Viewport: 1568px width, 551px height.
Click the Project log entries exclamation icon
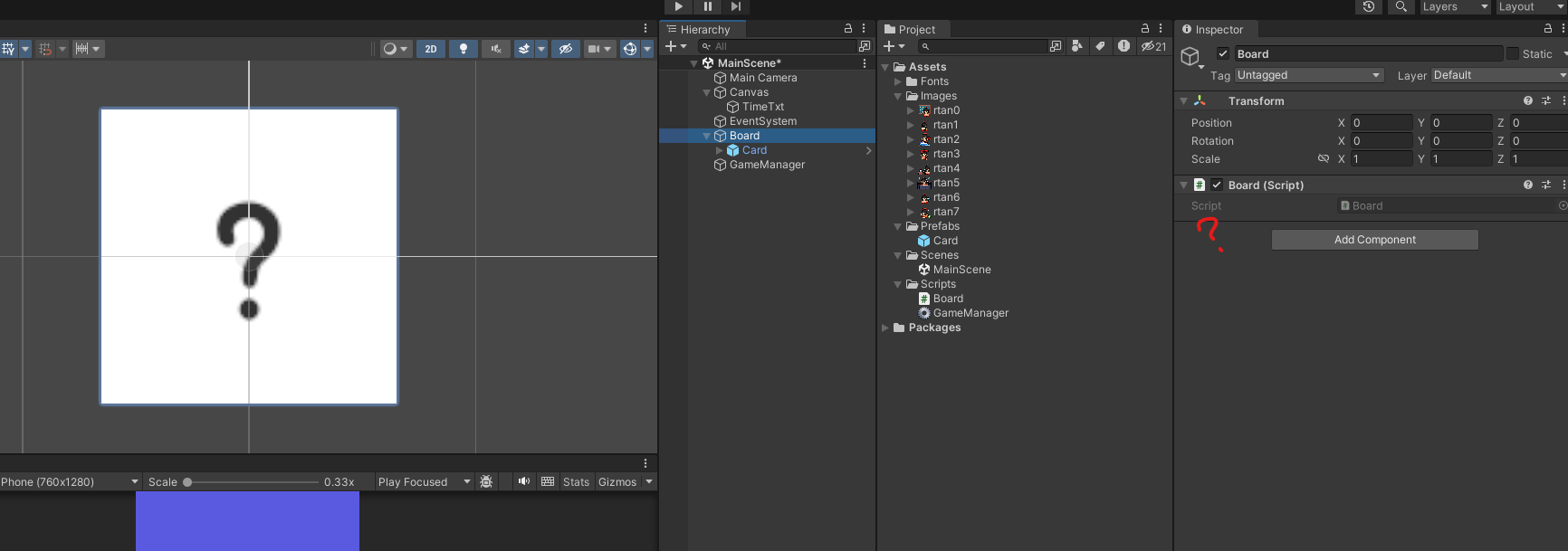[1123, 46]
